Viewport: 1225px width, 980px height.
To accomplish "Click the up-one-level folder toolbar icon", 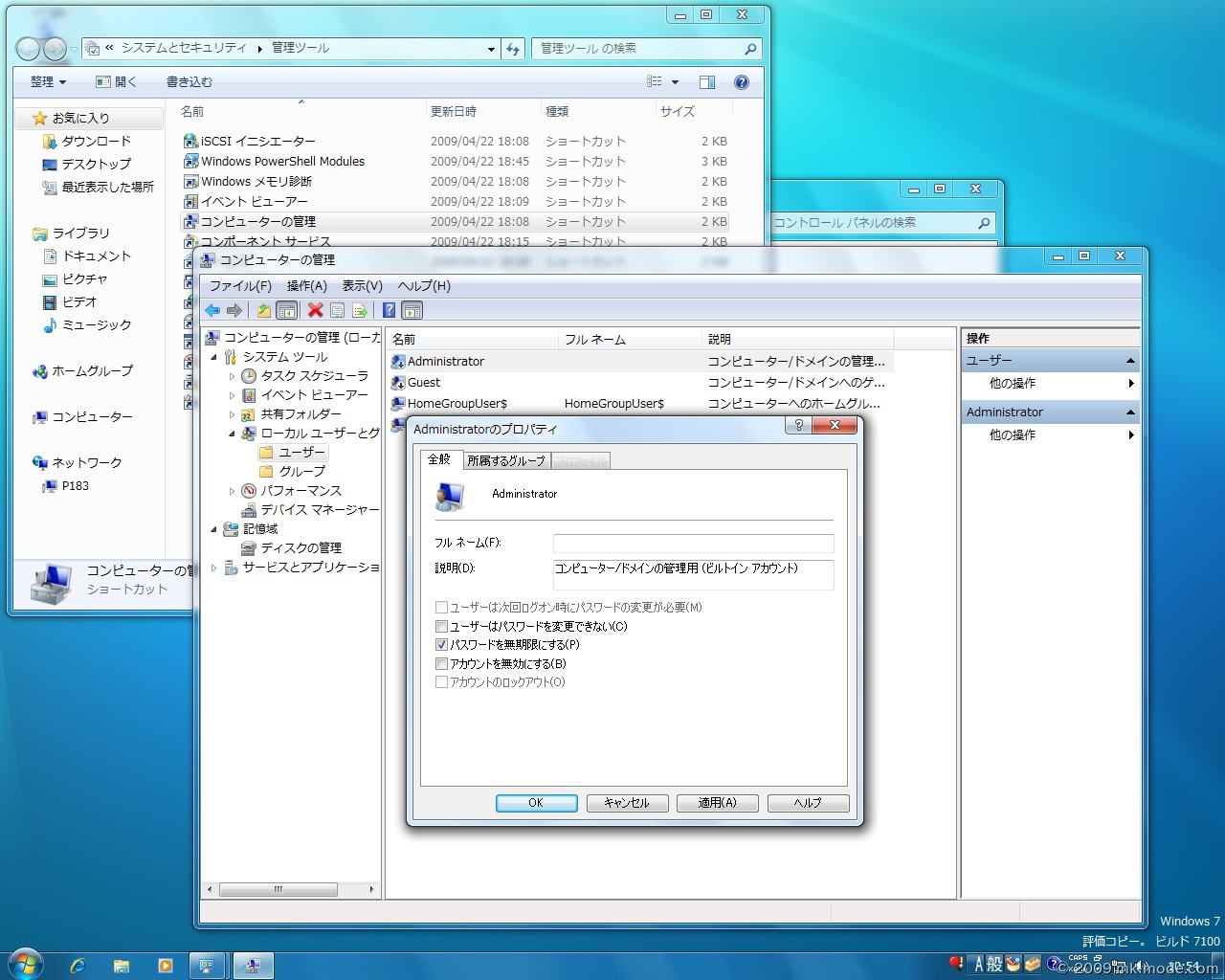I will pos(263,310).
